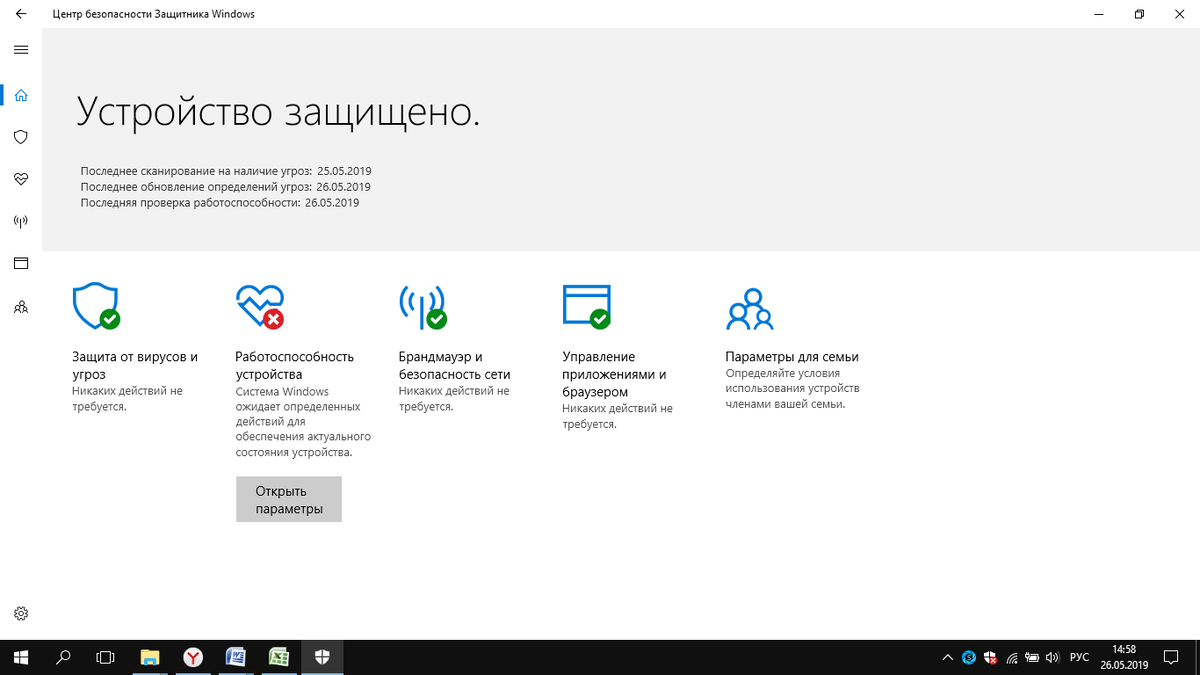Click Windows Defender taskbar shield icon

click(322, 657)
